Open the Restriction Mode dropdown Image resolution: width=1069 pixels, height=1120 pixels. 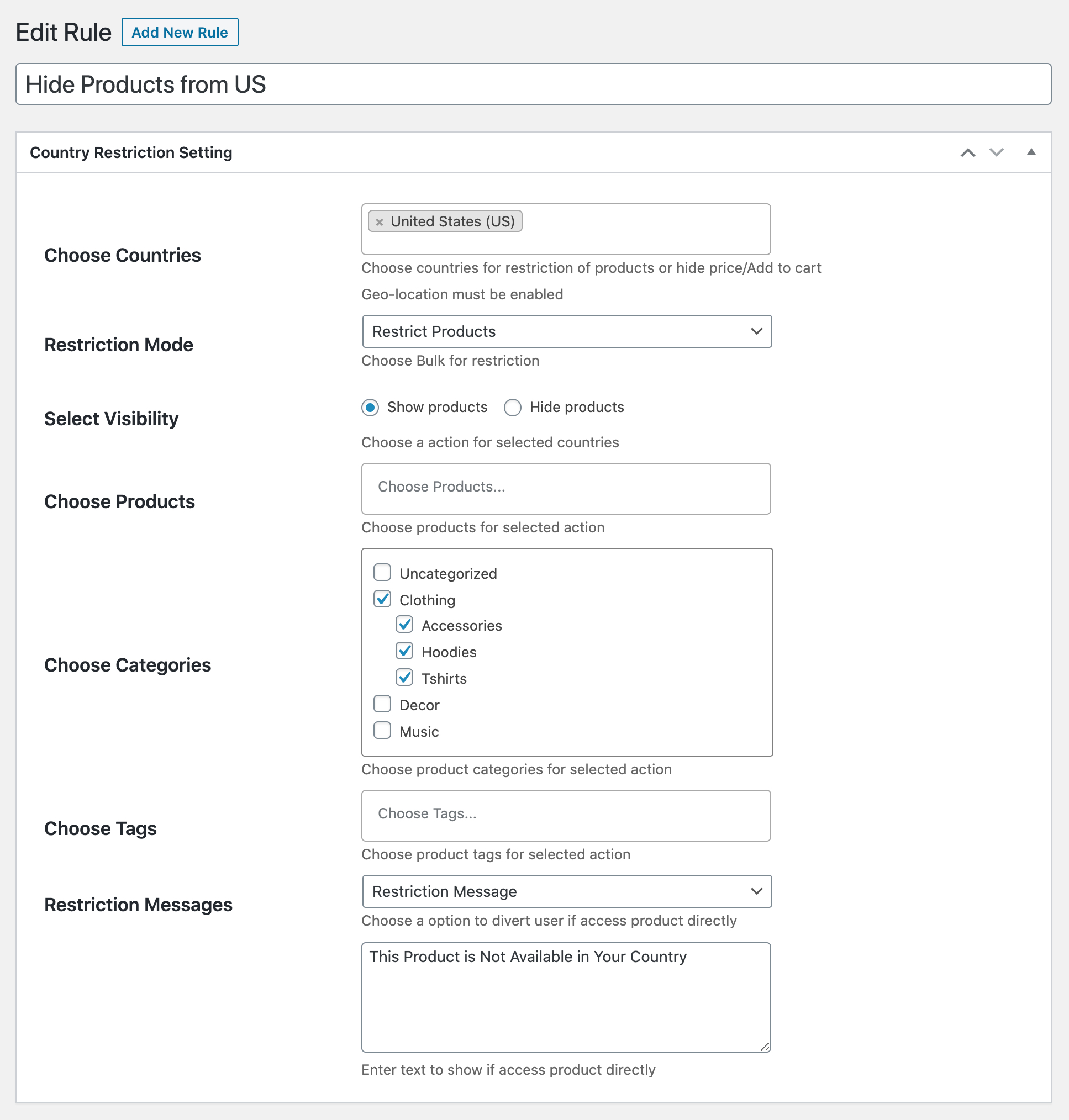pyautogui.click(x=567, y=331)
